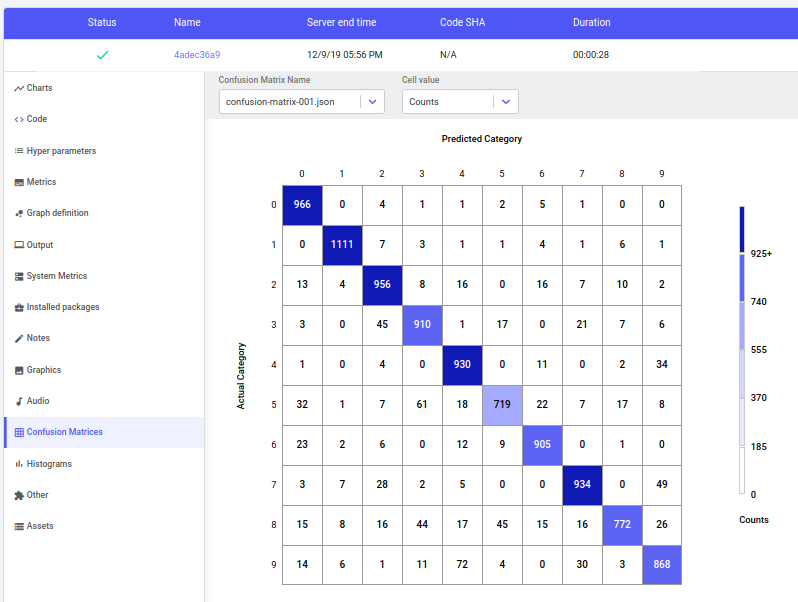Open the Installed packages briefcase icon
The image size is (798, 602).
19,307
